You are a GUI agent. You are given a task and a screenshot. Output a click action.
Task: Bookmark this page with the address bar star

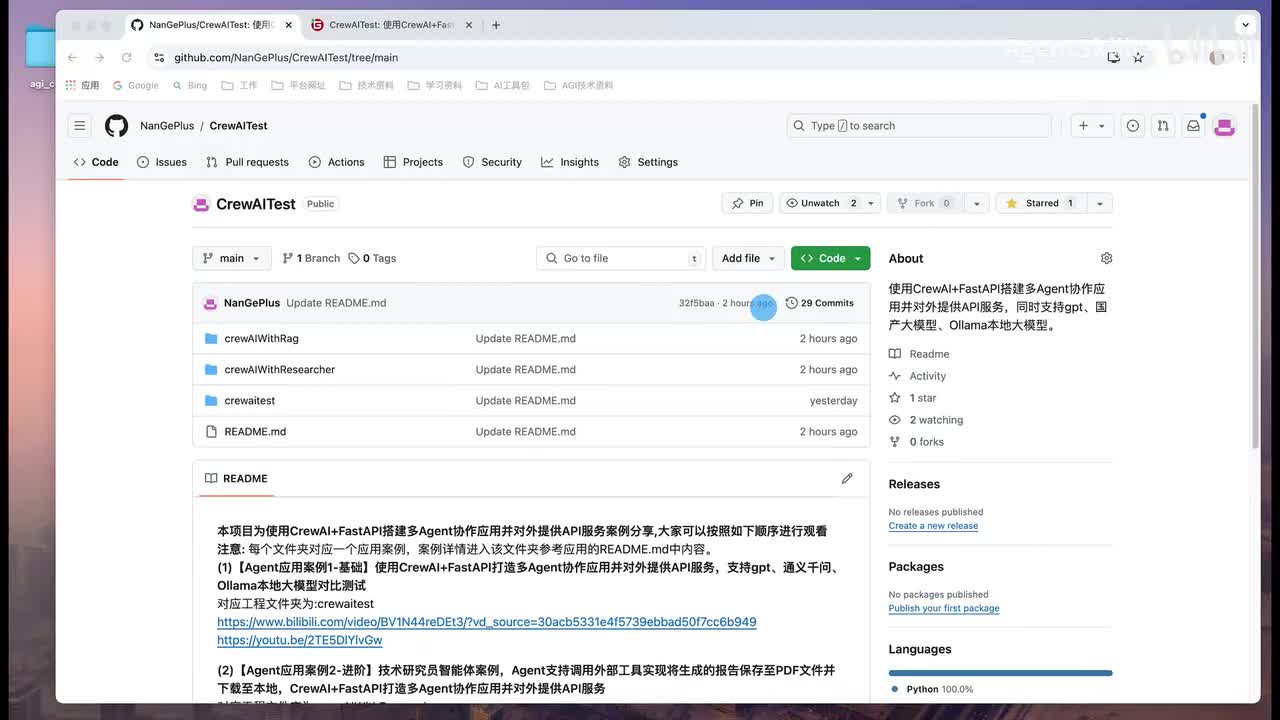coord(1138,58)
